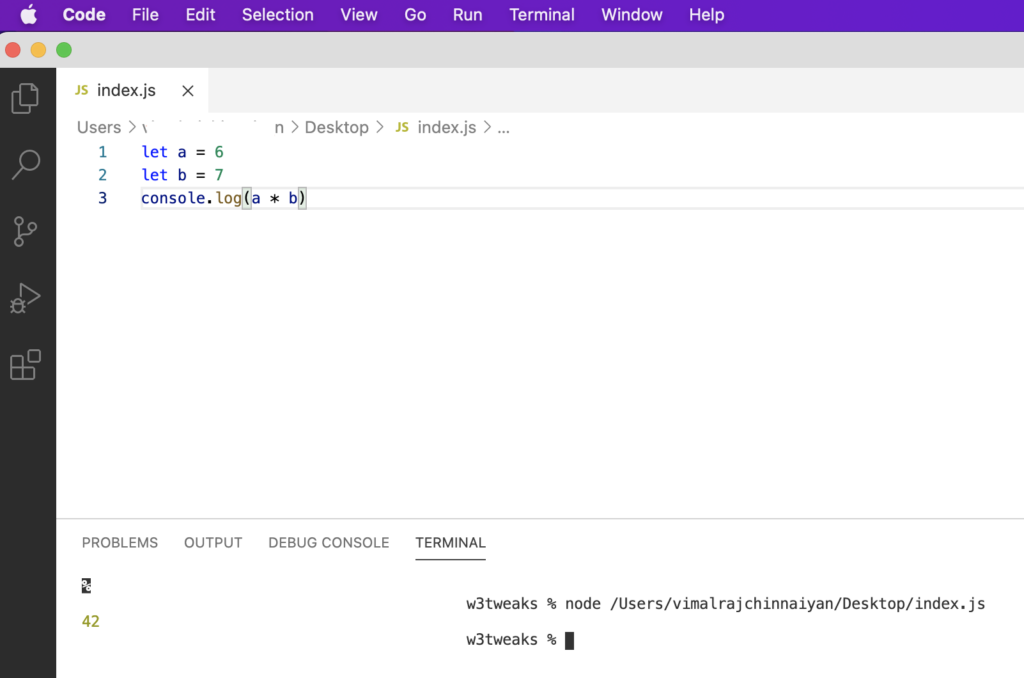
Task: Click the index.js breadcrumb segment
Action: (447, 127)
